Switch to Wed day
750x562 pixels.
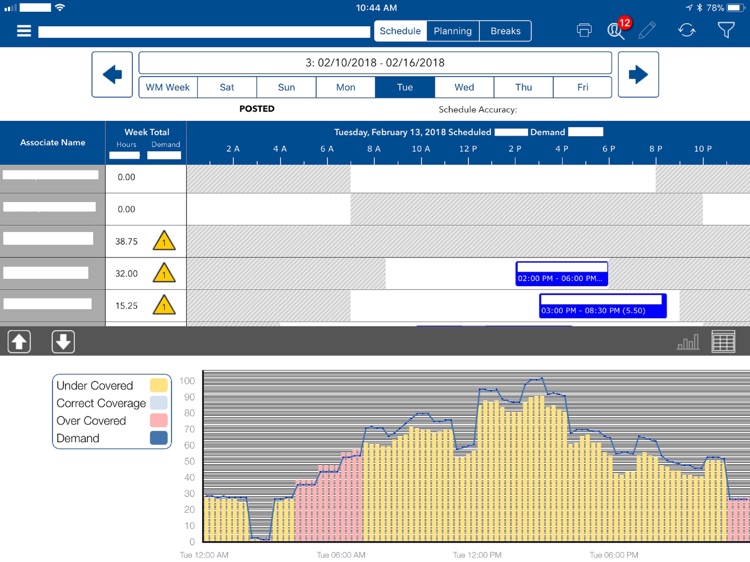point(464,87)
